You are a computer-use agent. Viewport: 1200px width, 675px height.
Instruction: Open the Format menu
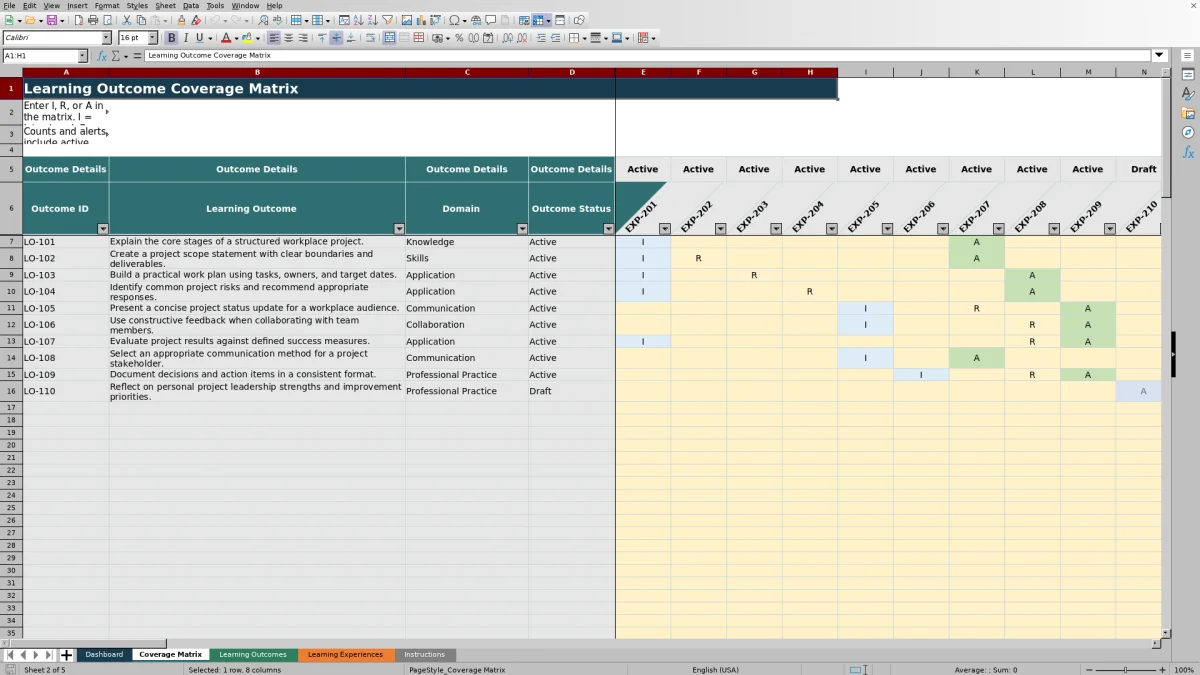[107, 6]
